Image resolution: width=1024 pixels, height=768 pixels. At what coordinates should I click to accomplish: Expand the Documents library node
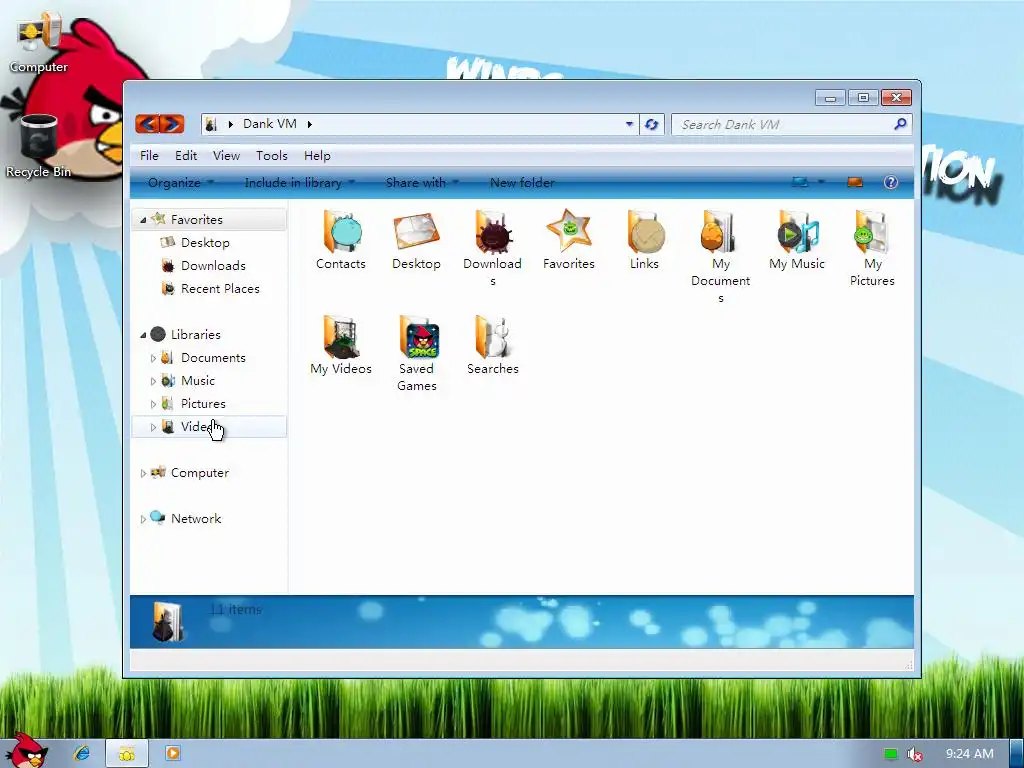click(x=153, y=358)
